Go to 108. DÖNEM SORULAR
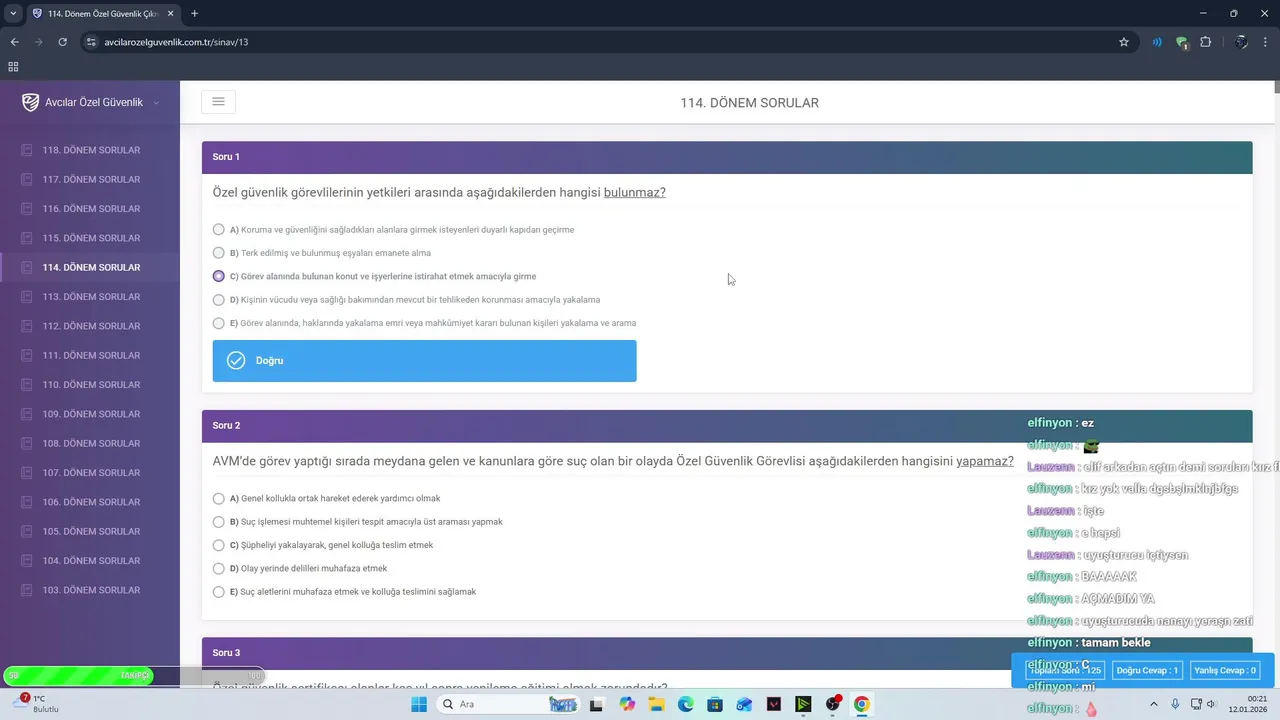The image size is (1280, 720). pyautogui.click(x=91, y=443)
